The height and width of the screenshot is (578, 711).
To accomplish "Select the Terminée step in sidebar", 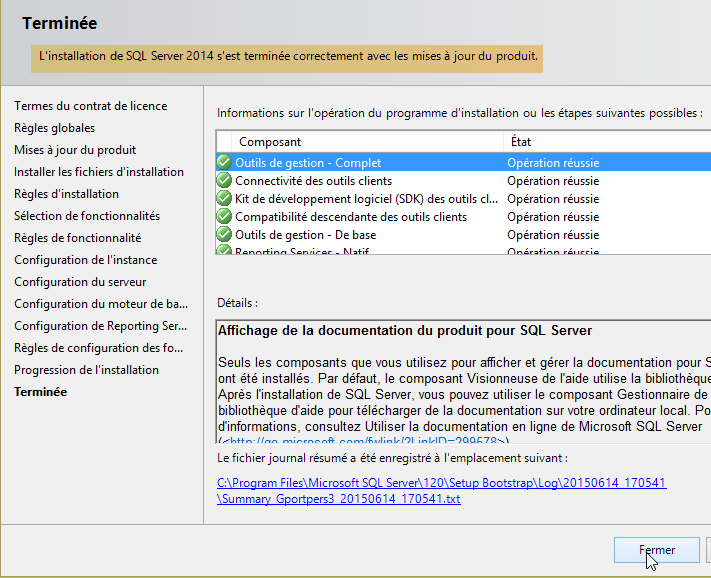I will [41, 392].
